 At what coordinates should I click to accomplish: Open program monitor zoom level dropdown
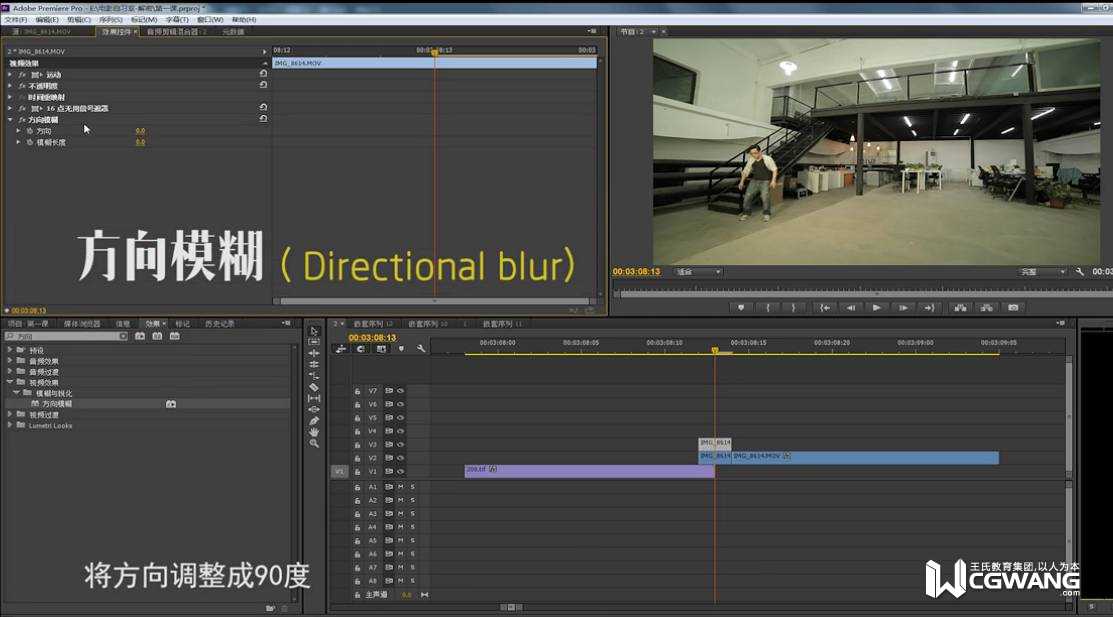pyautogui.click(x=698, y=272)
